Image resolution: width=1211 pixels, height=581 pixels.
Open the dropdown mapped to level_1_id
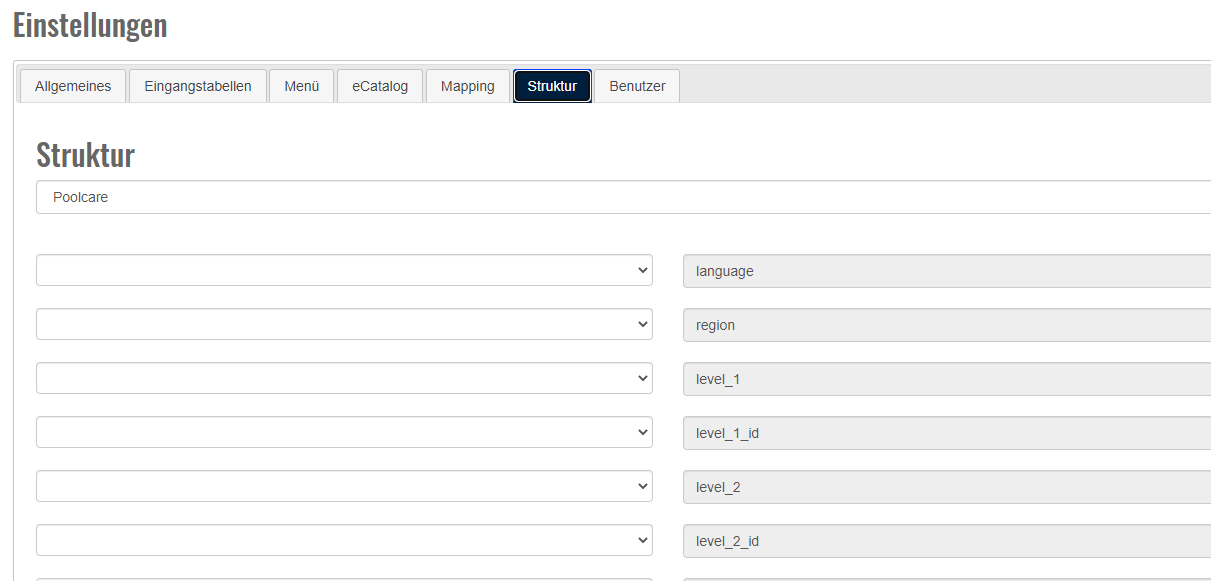coord(344,432)
